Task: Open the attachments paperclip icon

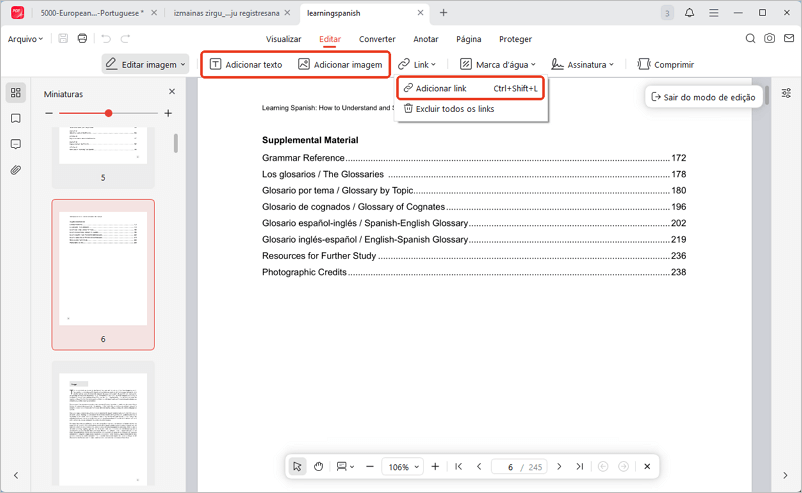Action: point(16,170)
